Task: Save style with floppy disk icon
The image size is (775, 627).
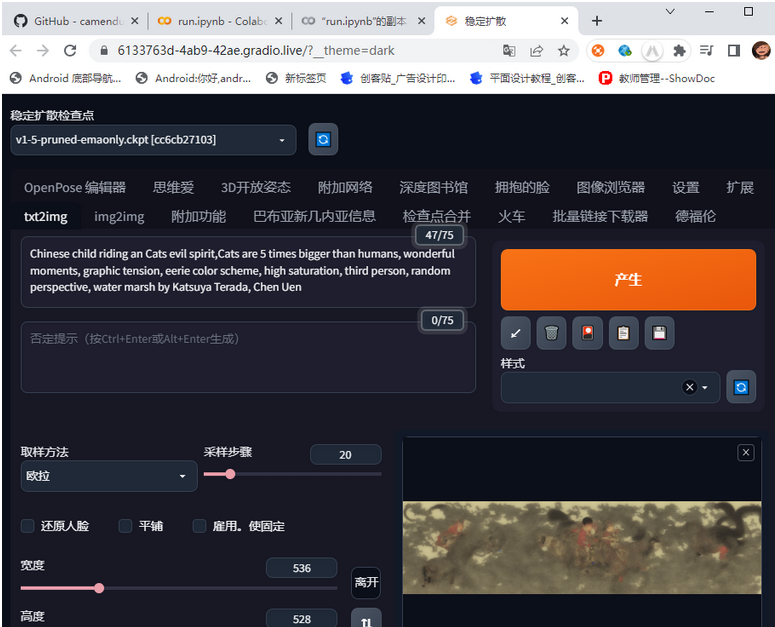Action: tap(659, 334)
